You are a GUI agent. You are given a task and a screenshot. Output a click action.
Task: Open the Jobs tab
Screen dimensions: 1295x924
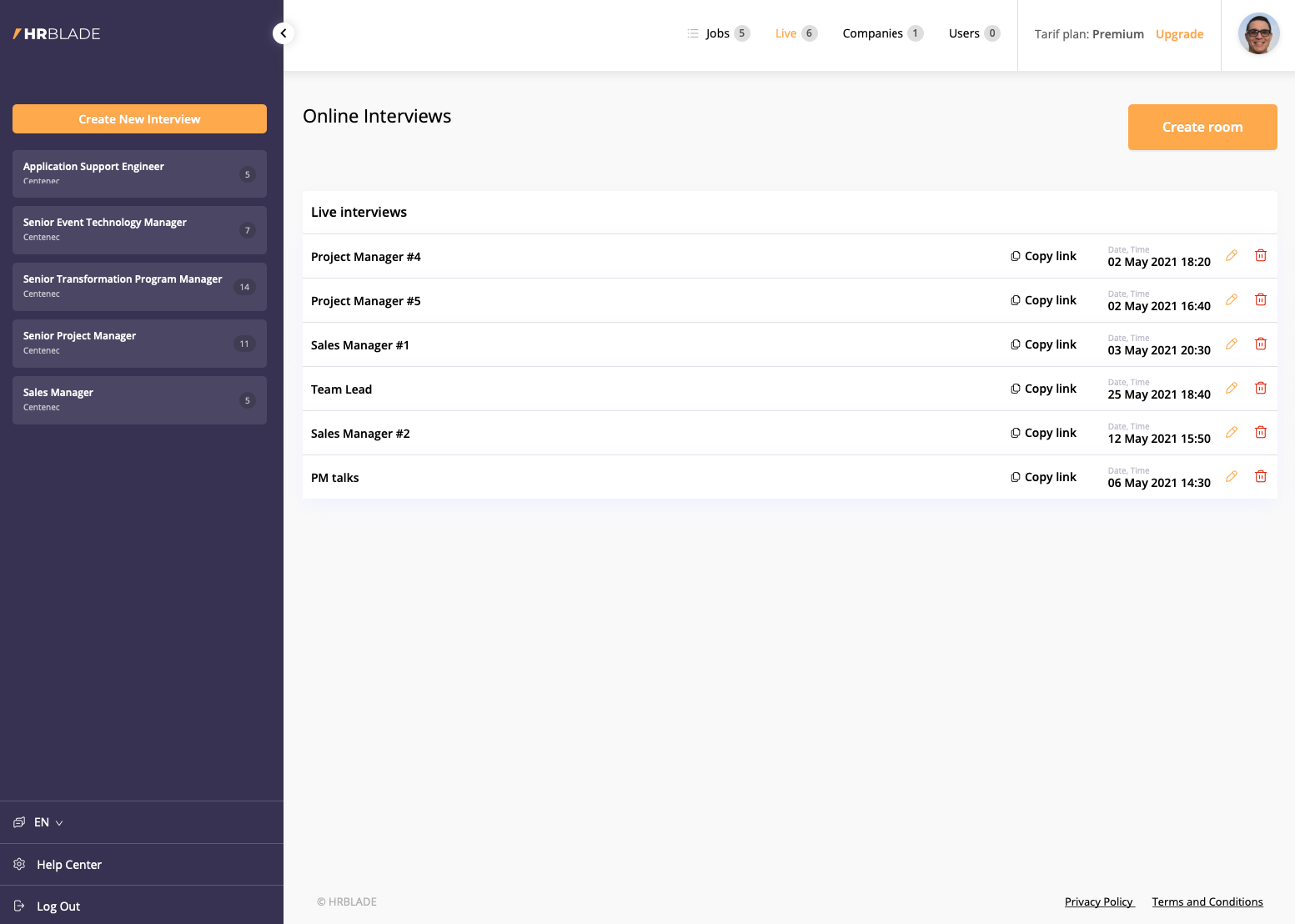coord(718,33)
